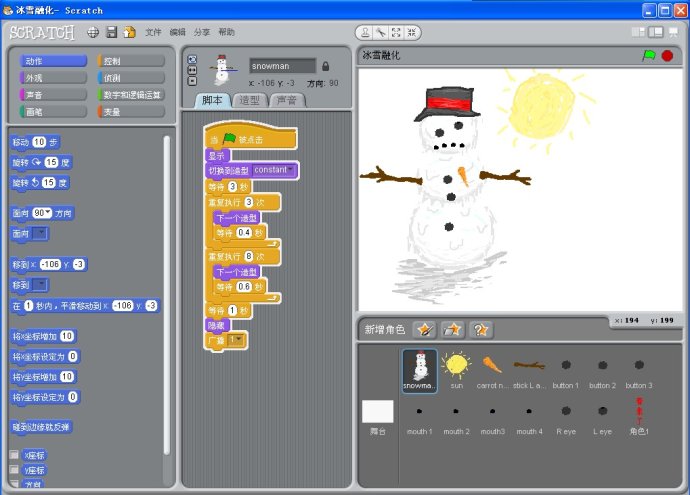Toggle the sprite drag lock icon
690x495 pixels.
tap(326, 66)
